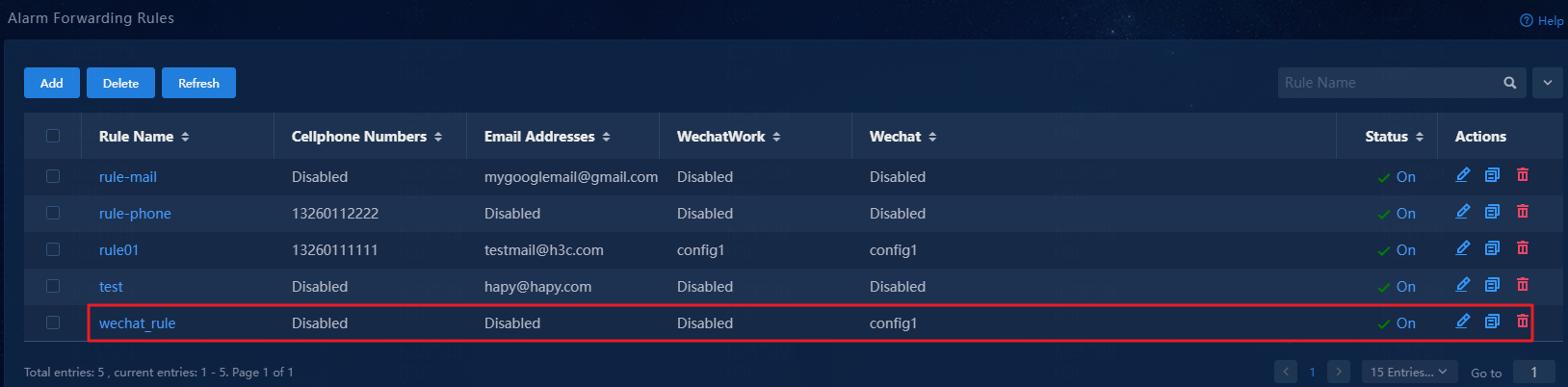Delete rule01 using its trash icon
This screenshot has height=387, width=1568.
pos(1523,248)
